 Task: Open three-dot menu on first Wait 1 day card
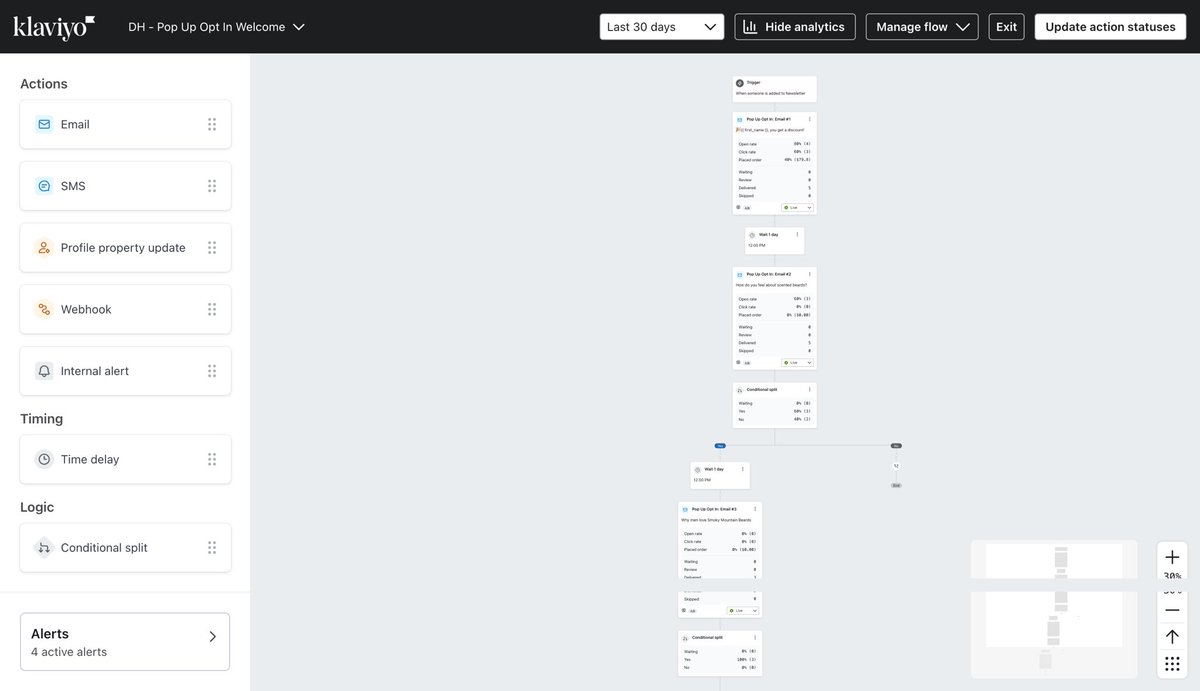pos(797,235)
